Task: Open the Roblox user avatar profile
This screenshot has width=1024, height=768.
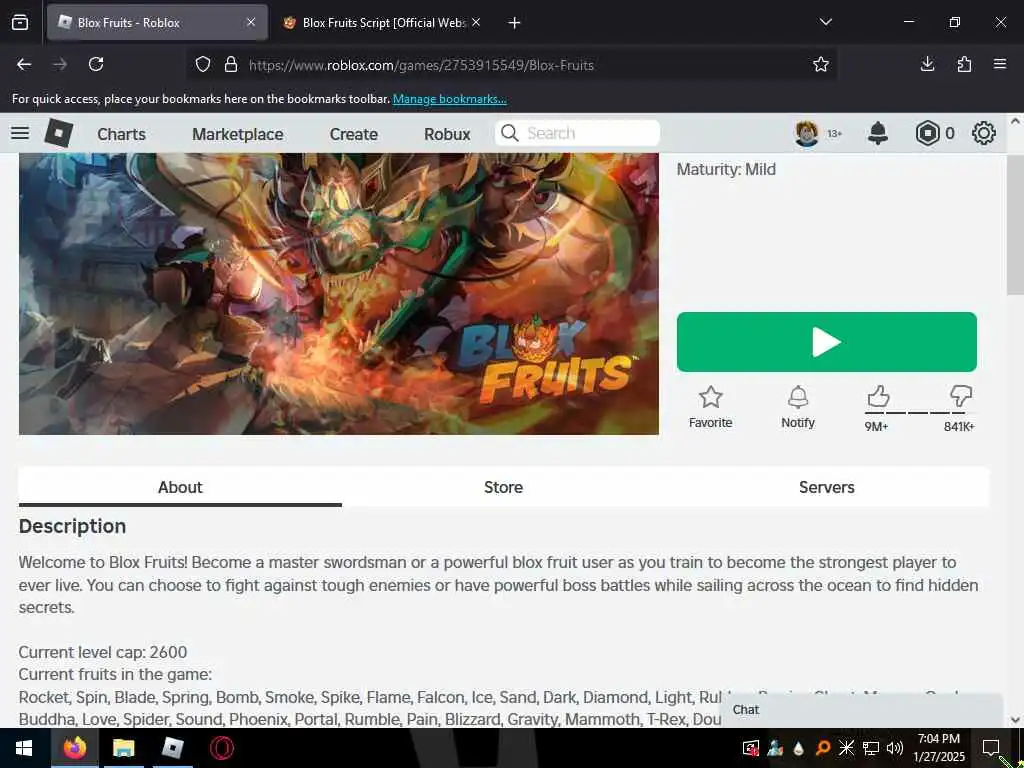Action: click(x=807, y=134)
